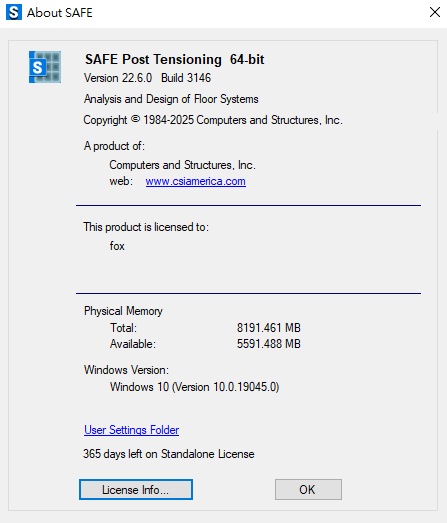Image resolution: width=447 pixels, height=523 pixels.
Task: Click the Available memory value 5591.488 MB
Action: [269, 344]
